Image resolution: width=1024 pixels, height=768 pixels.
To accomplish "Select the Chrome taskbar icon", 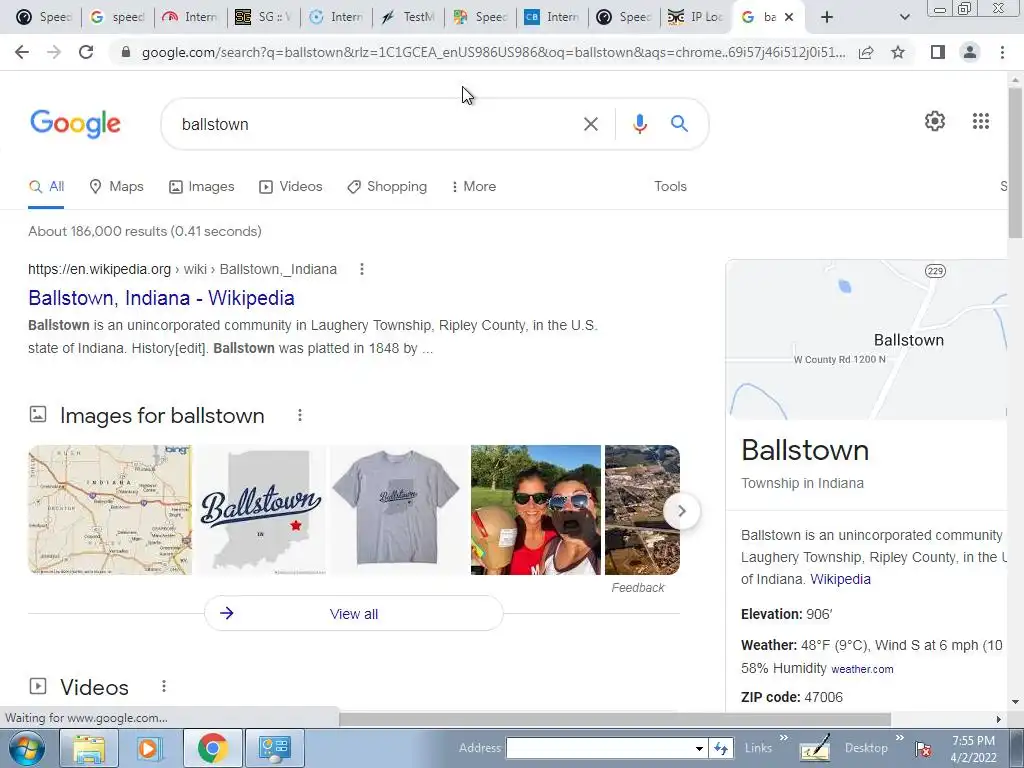I will [212, 748].
